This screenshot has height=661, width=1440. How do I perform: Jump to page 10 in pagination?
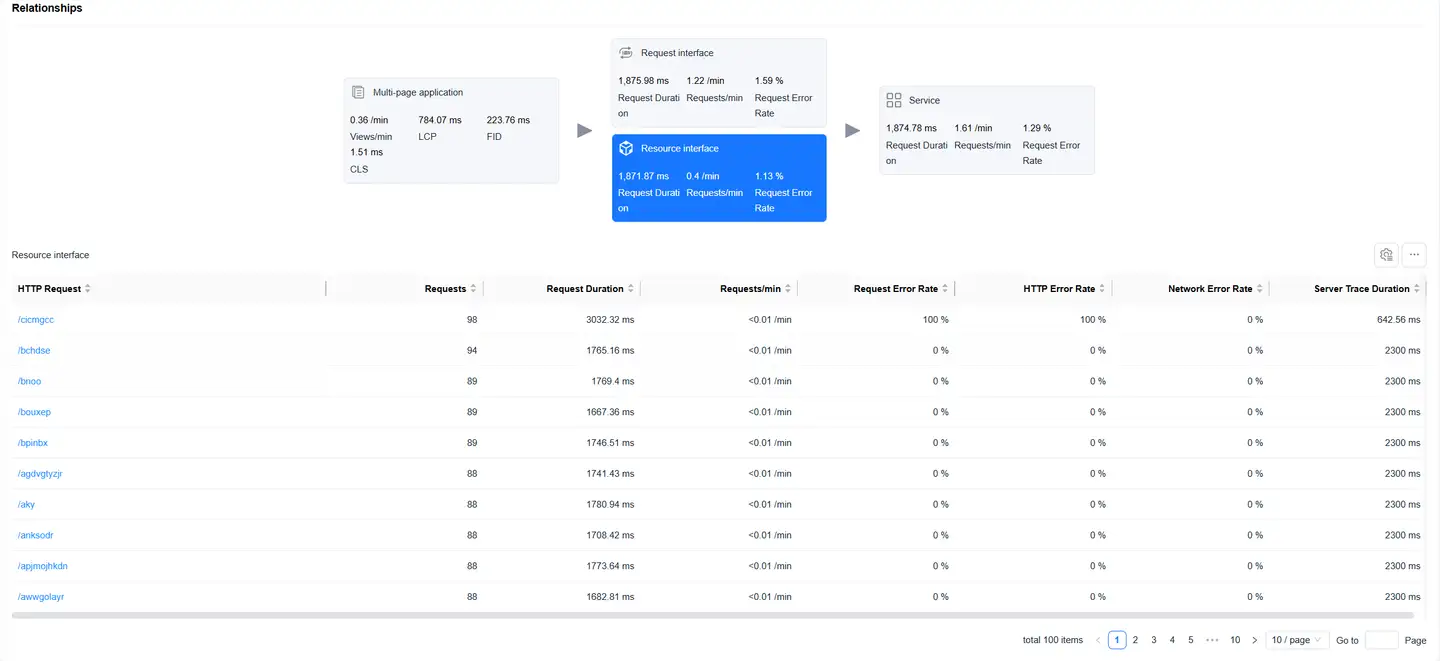(x=1235, y=640)
